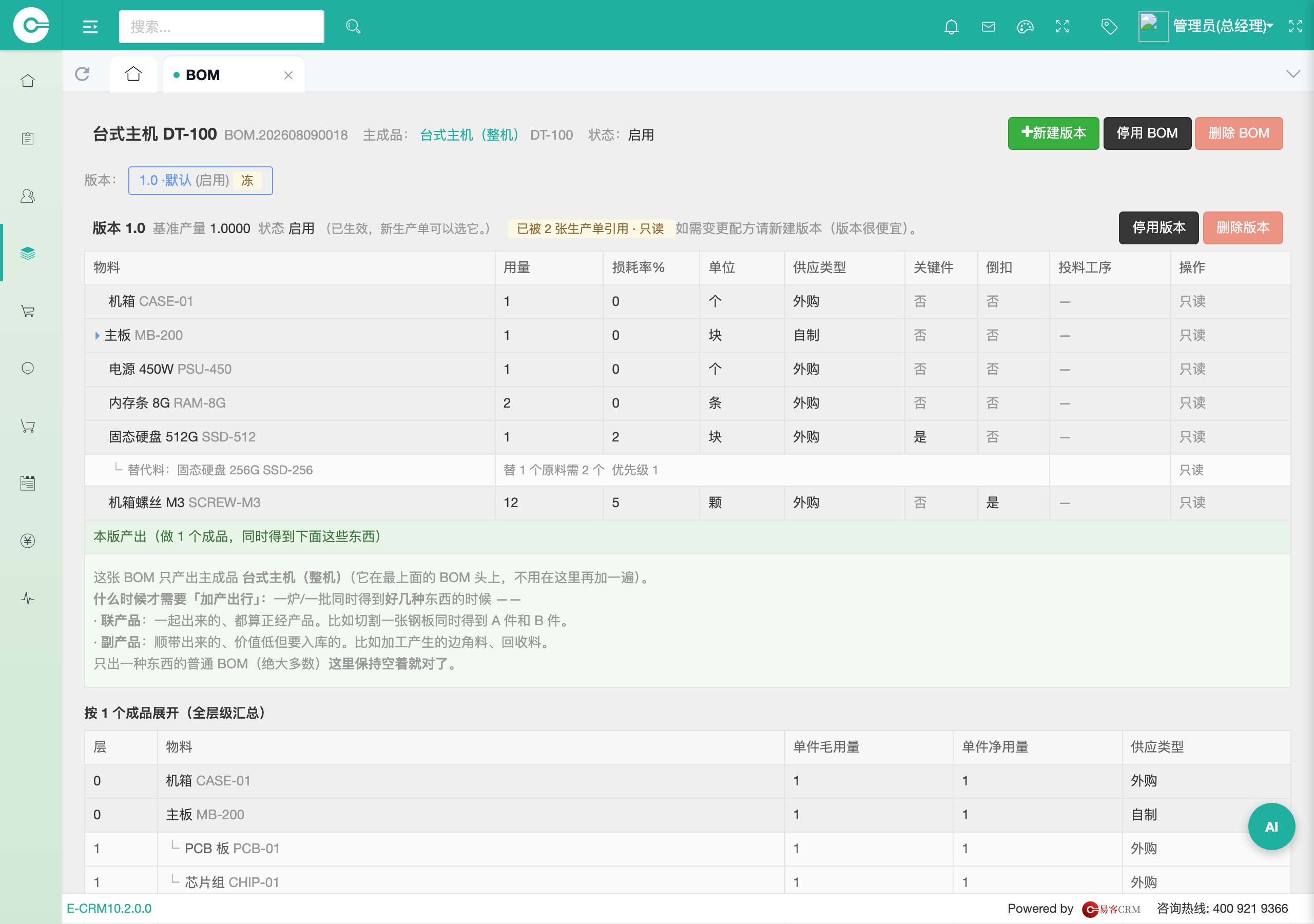1314x924 pixels.
Task: Close the BOM tab
Action: click(288, 75)
